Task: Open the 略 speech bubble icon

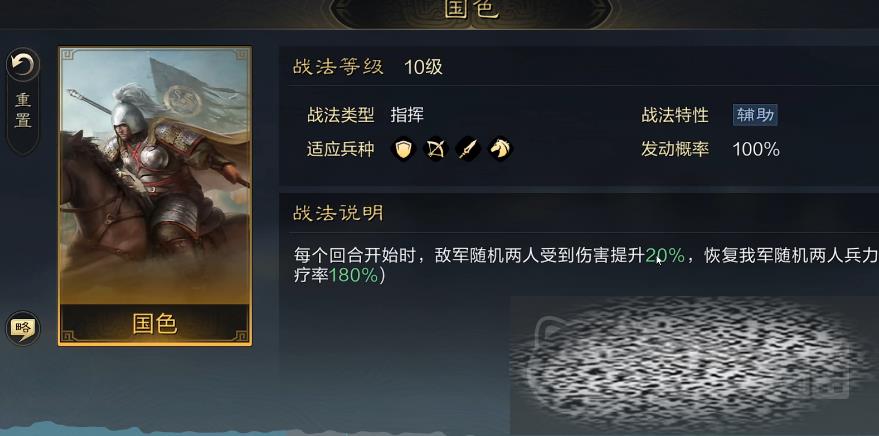Action: pos(22,328)
